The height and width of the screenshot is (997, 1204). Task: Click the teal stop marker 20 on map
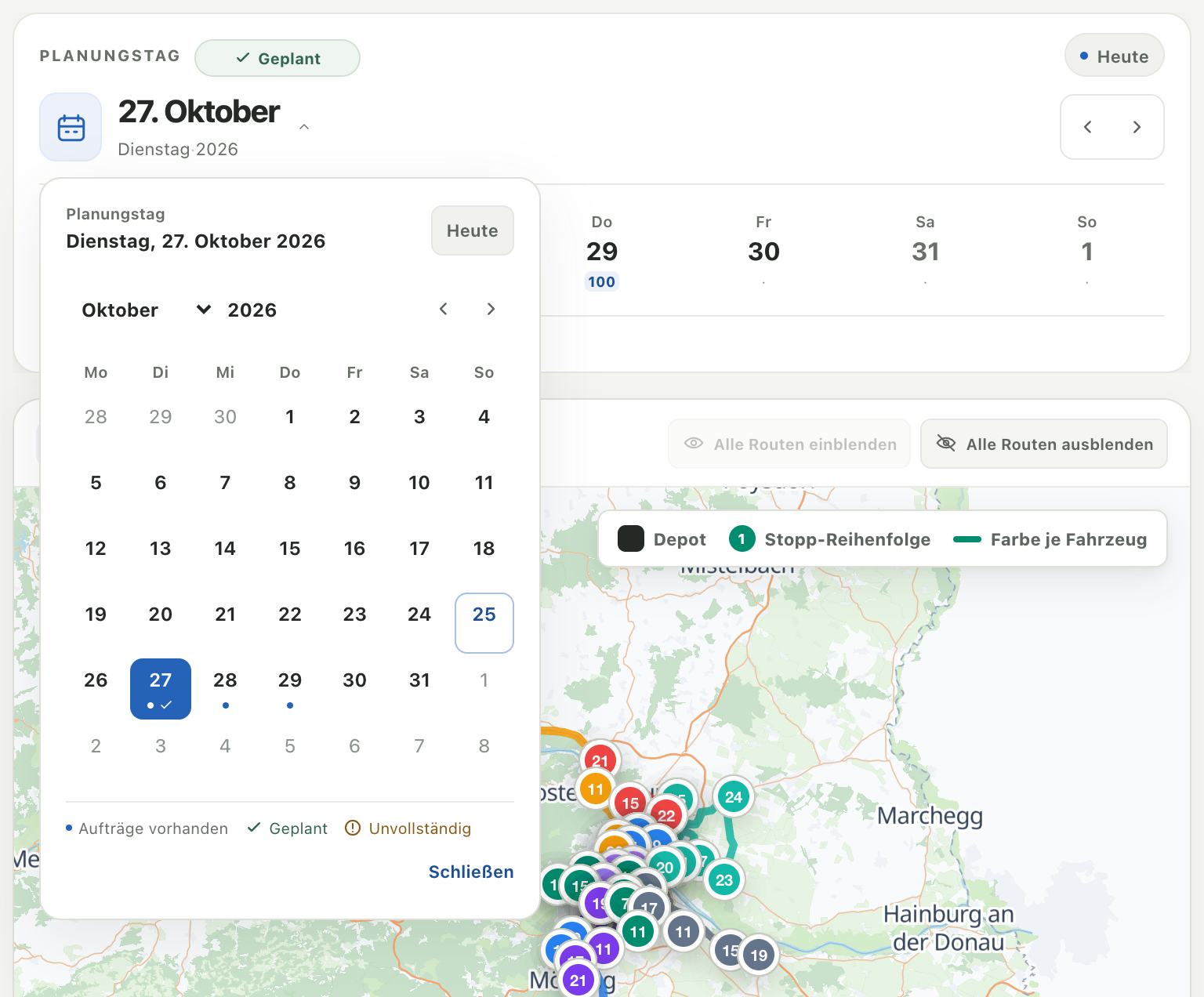(665, 868)
